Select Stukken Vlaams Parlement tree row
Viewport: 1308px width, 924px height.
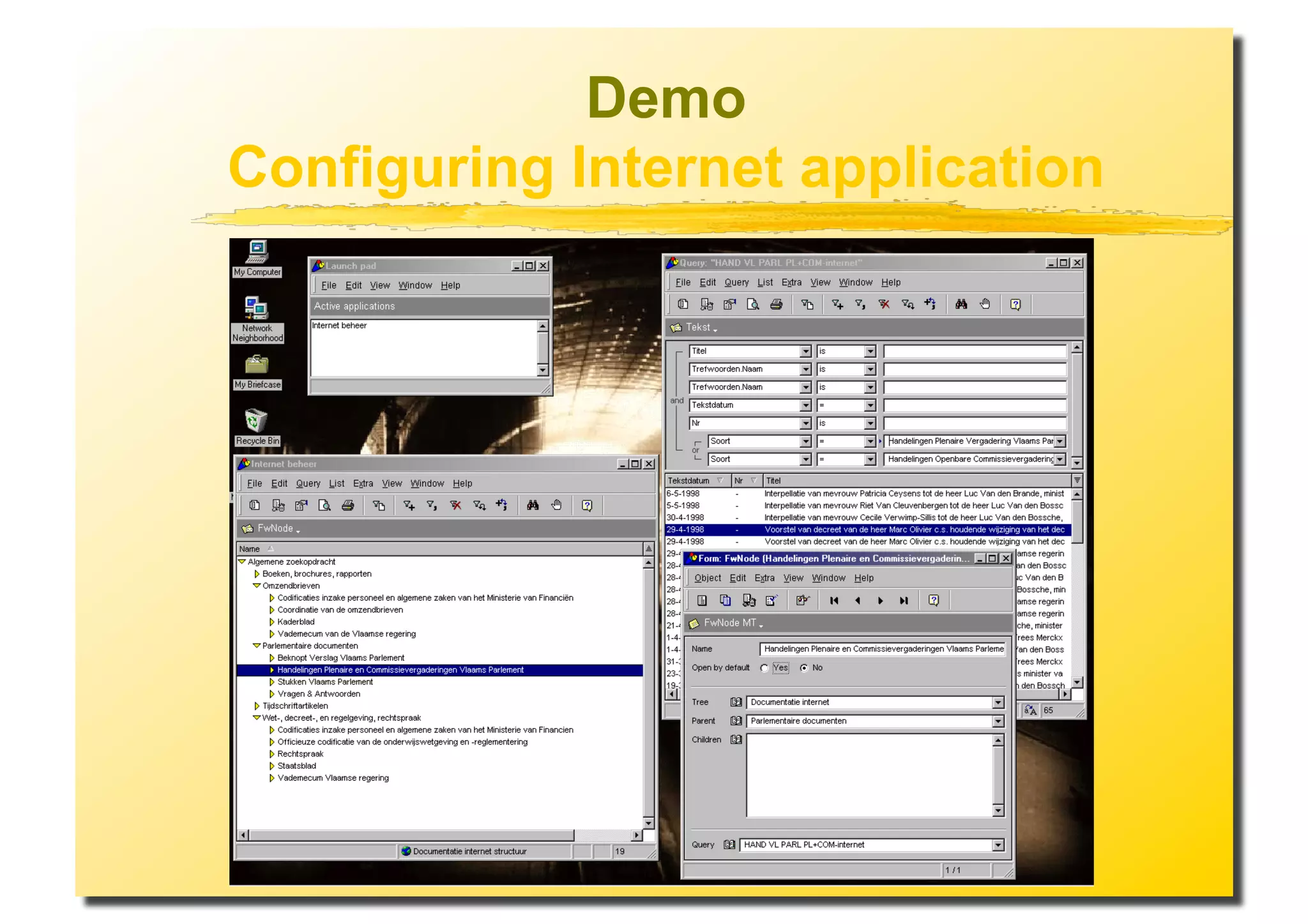(x=325, y=682)
